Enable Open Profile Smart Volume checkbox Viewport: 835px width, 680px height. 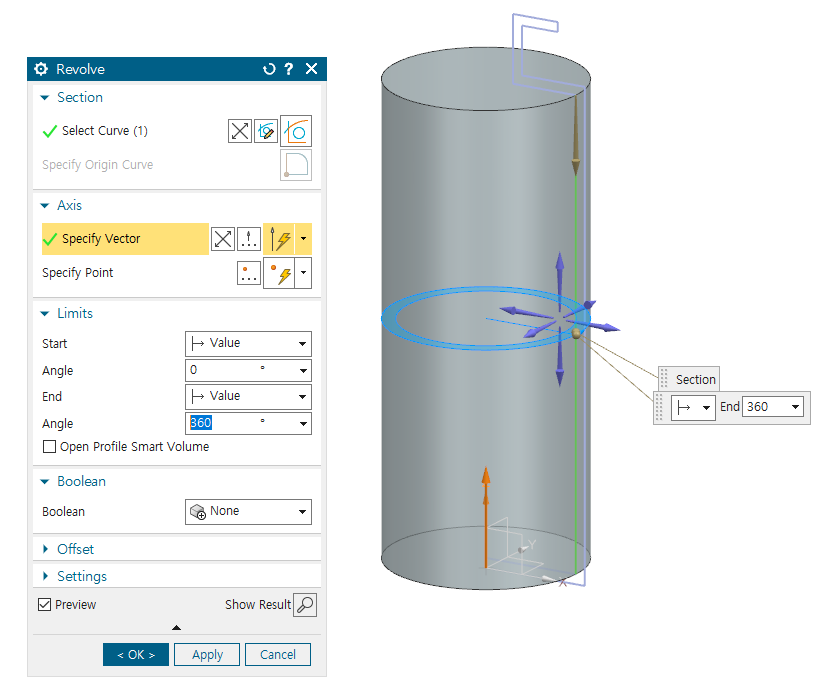[49, 447]
